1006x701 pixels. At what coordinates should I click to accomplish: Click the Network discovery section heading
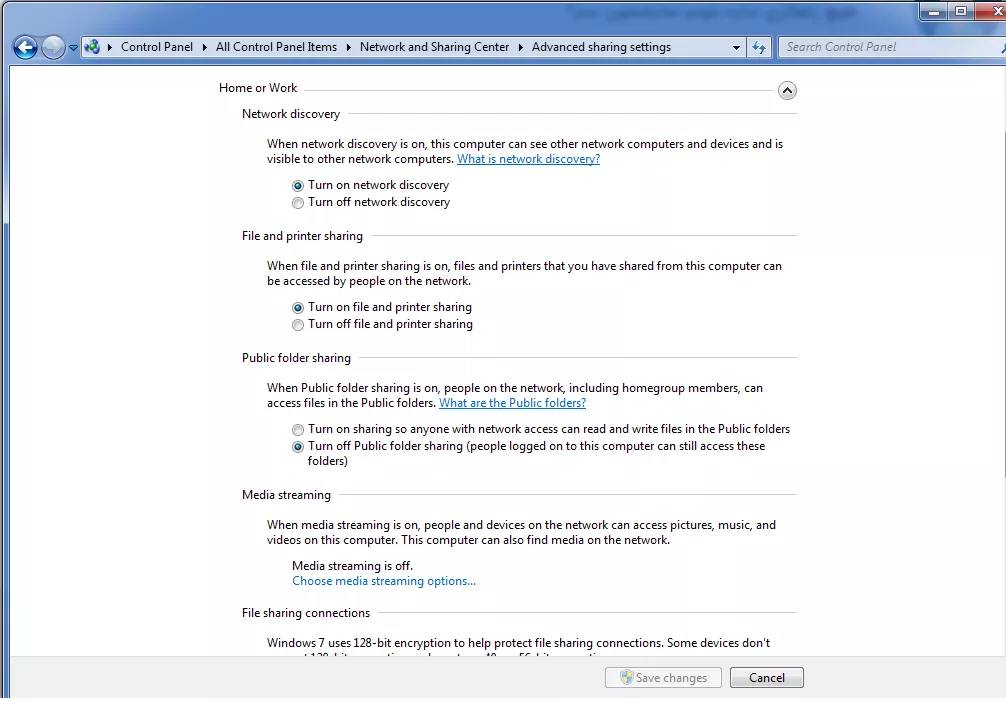[291, 114]
